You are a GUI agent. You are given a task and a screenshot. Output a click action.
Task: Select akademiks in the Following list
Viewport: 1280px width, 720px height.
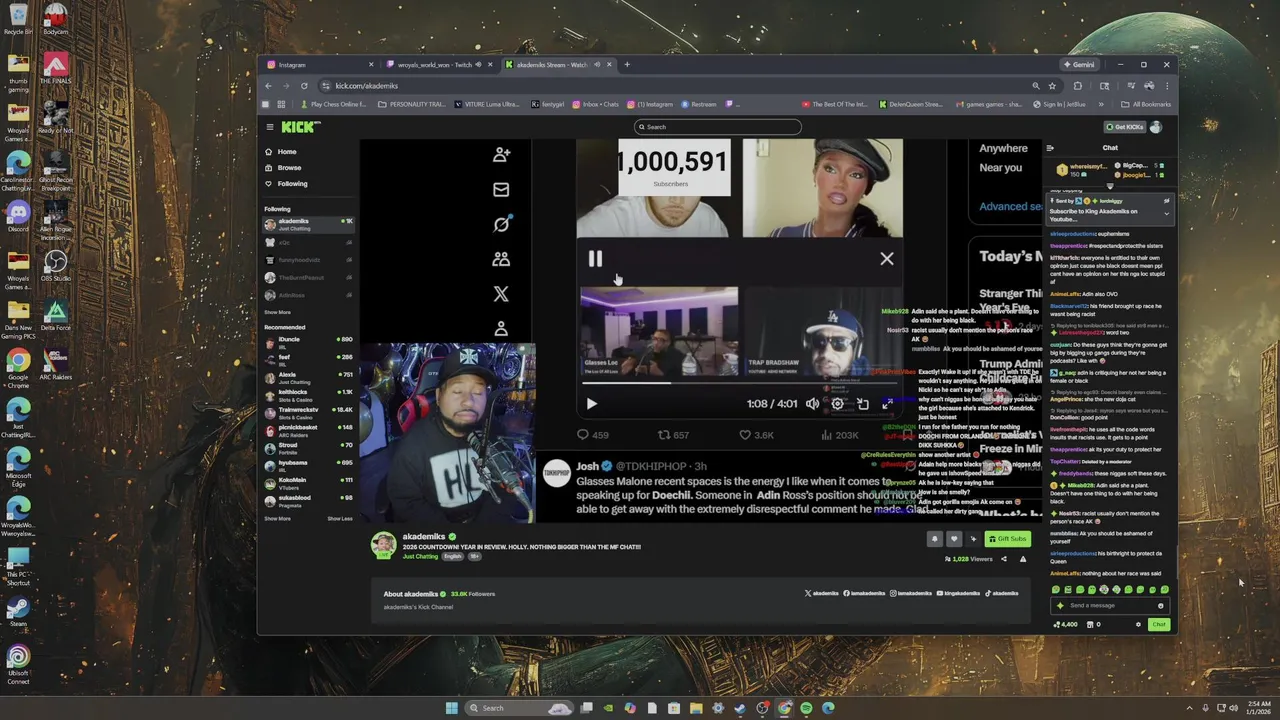[x=308, y=224]
